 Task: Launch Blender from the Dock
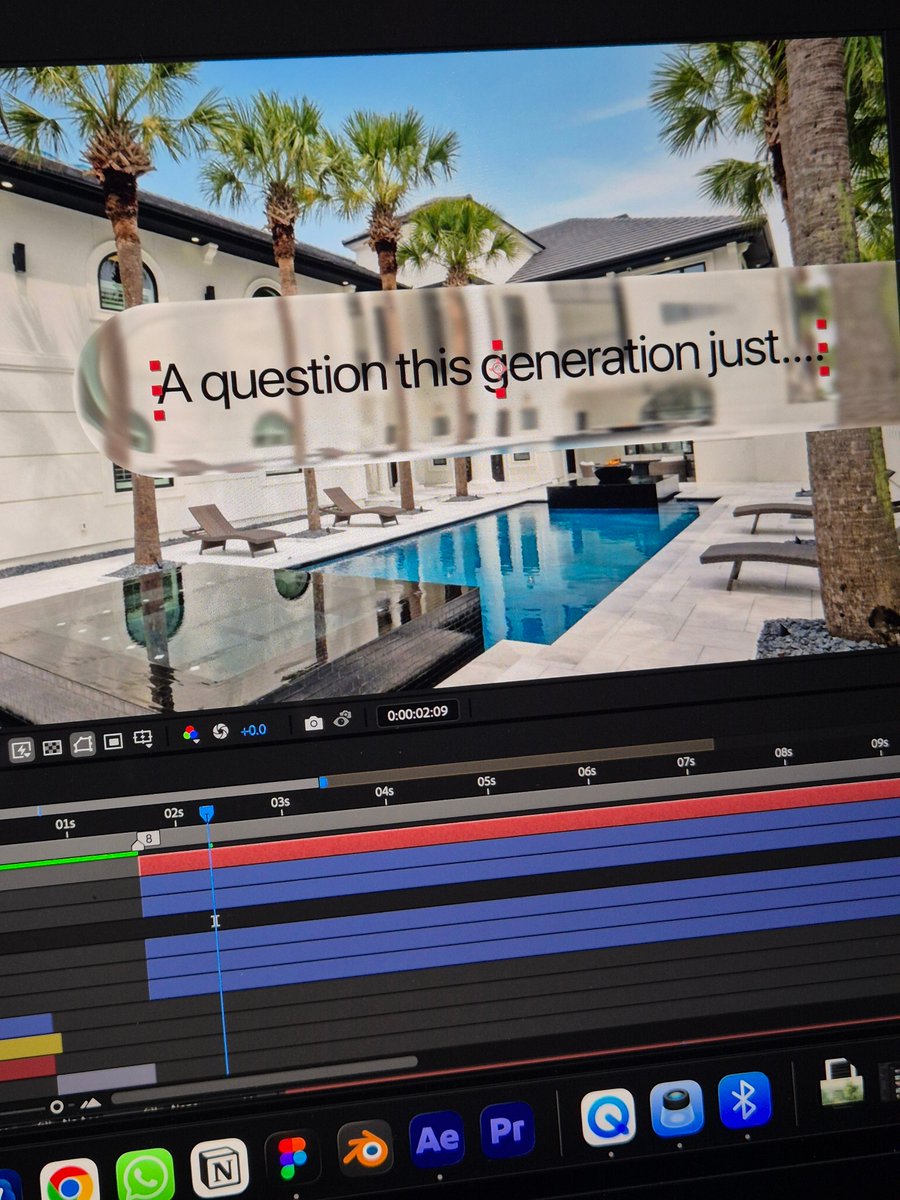365,1149
